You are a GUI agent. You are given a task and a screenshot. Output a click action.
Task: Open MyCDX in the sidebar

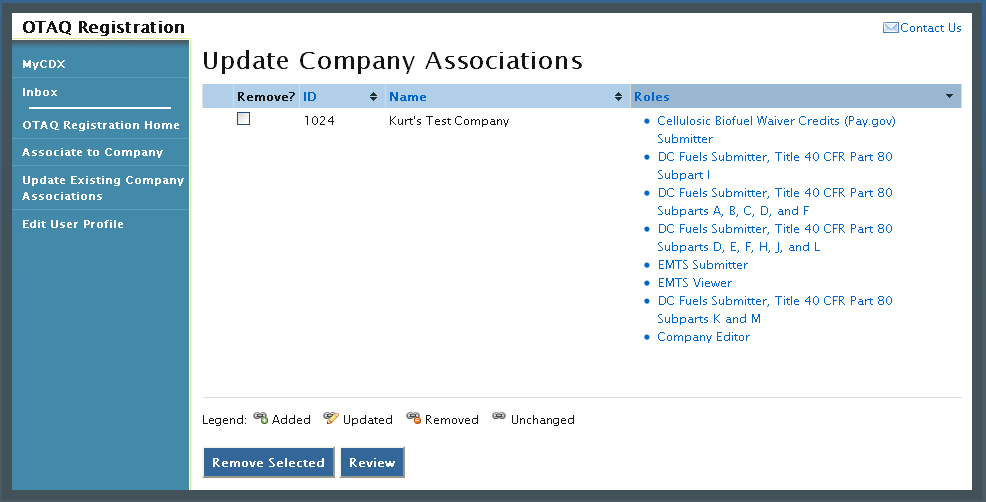tap(44, 64)
